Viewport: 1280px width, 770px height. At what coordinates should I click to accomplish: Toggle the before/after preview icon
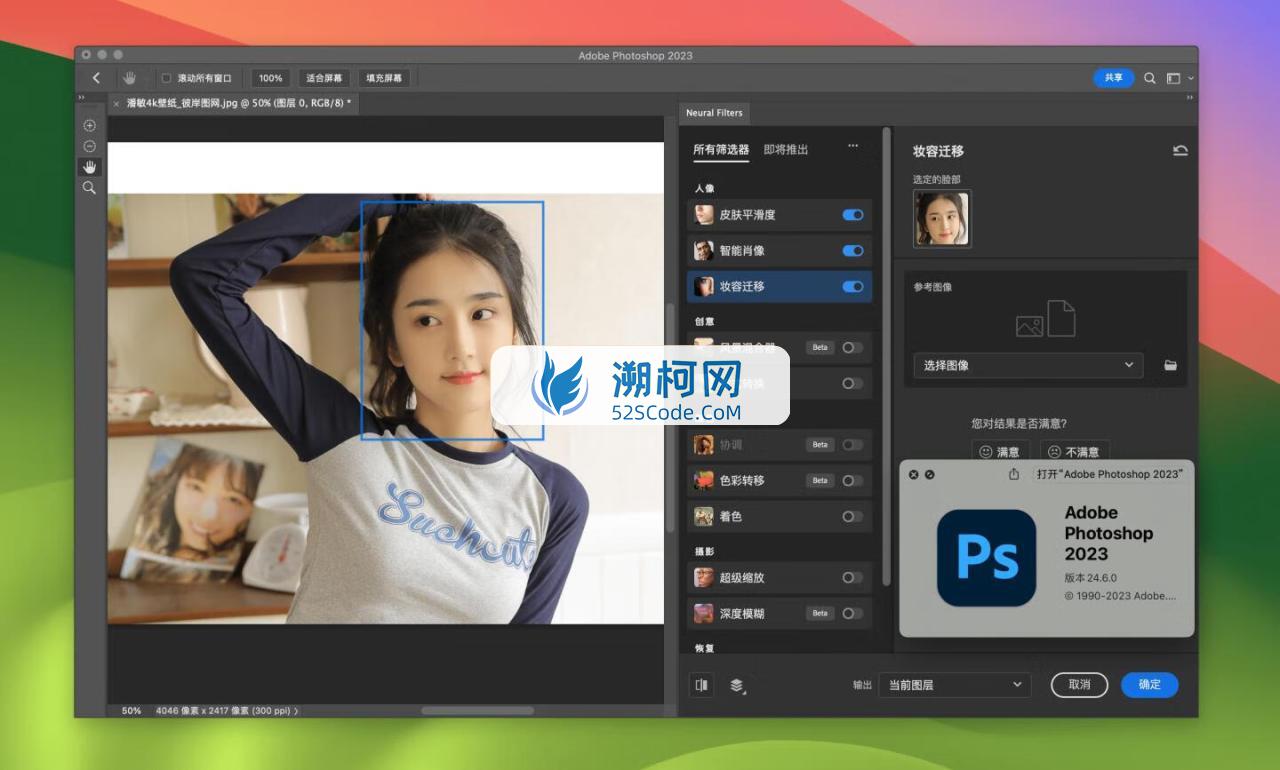[702, 685]
